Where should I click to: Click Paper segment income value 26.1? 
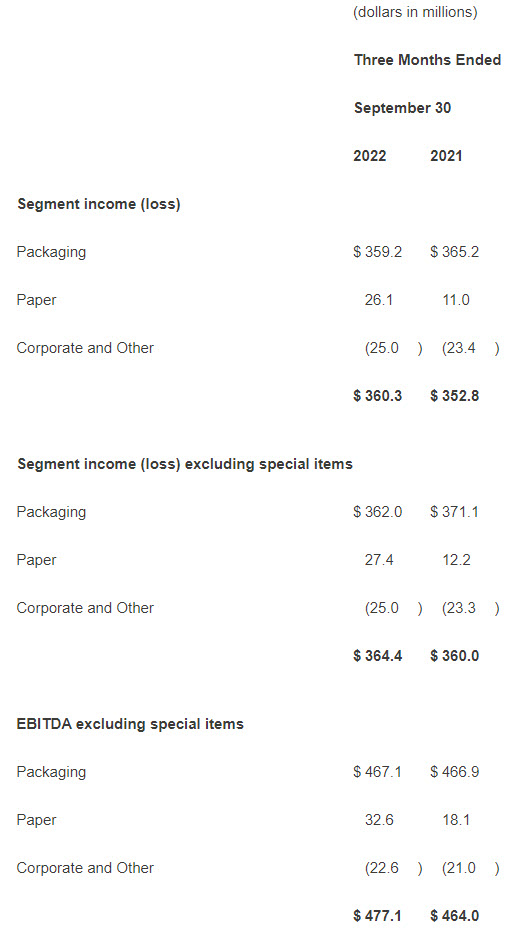pos(379,300)
